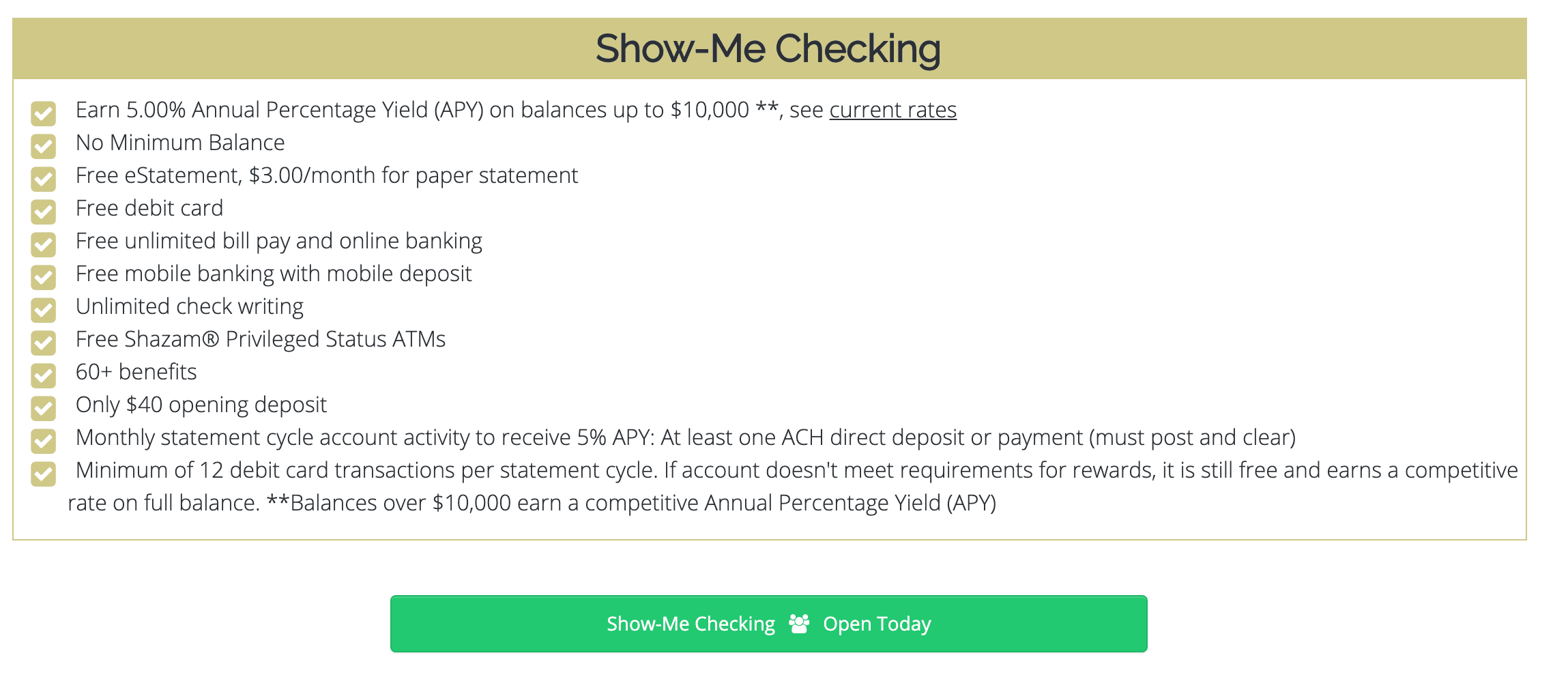Click the Free debit card text
1568x692 pixels.
coord(149,208)
